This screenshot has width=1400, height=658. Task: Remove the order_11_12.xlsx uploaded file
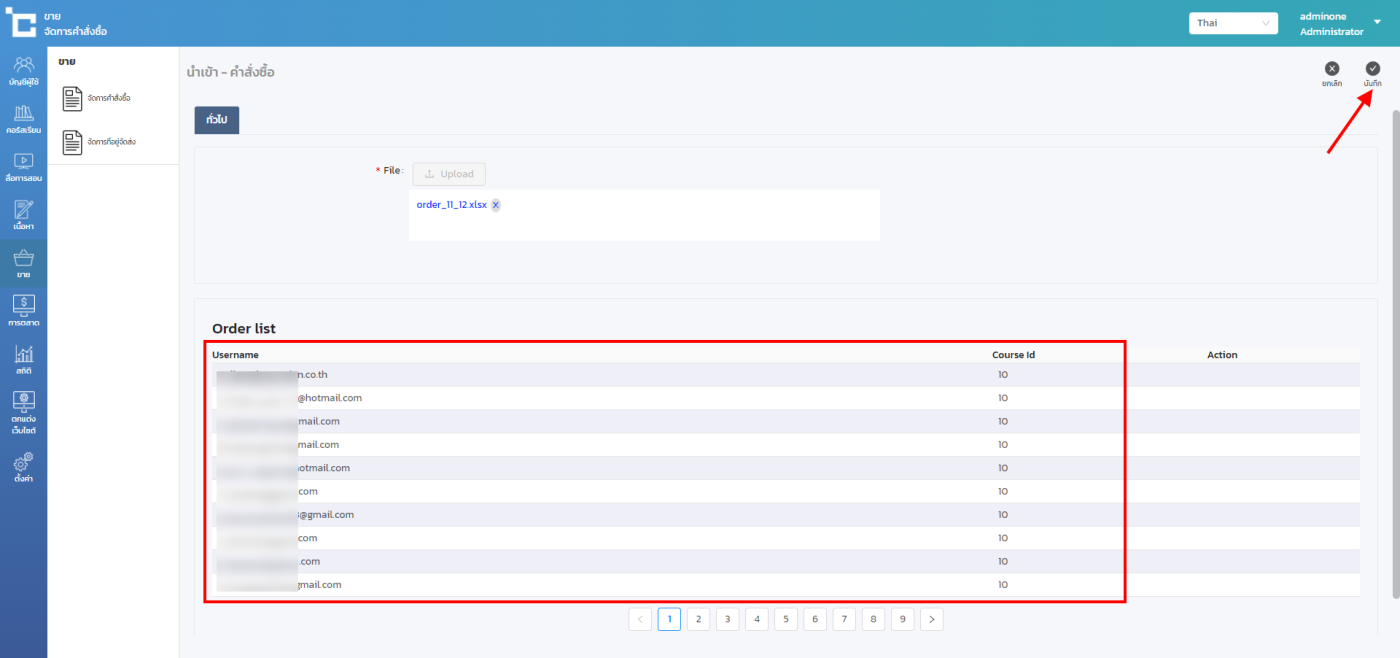[x=496, y=205]
